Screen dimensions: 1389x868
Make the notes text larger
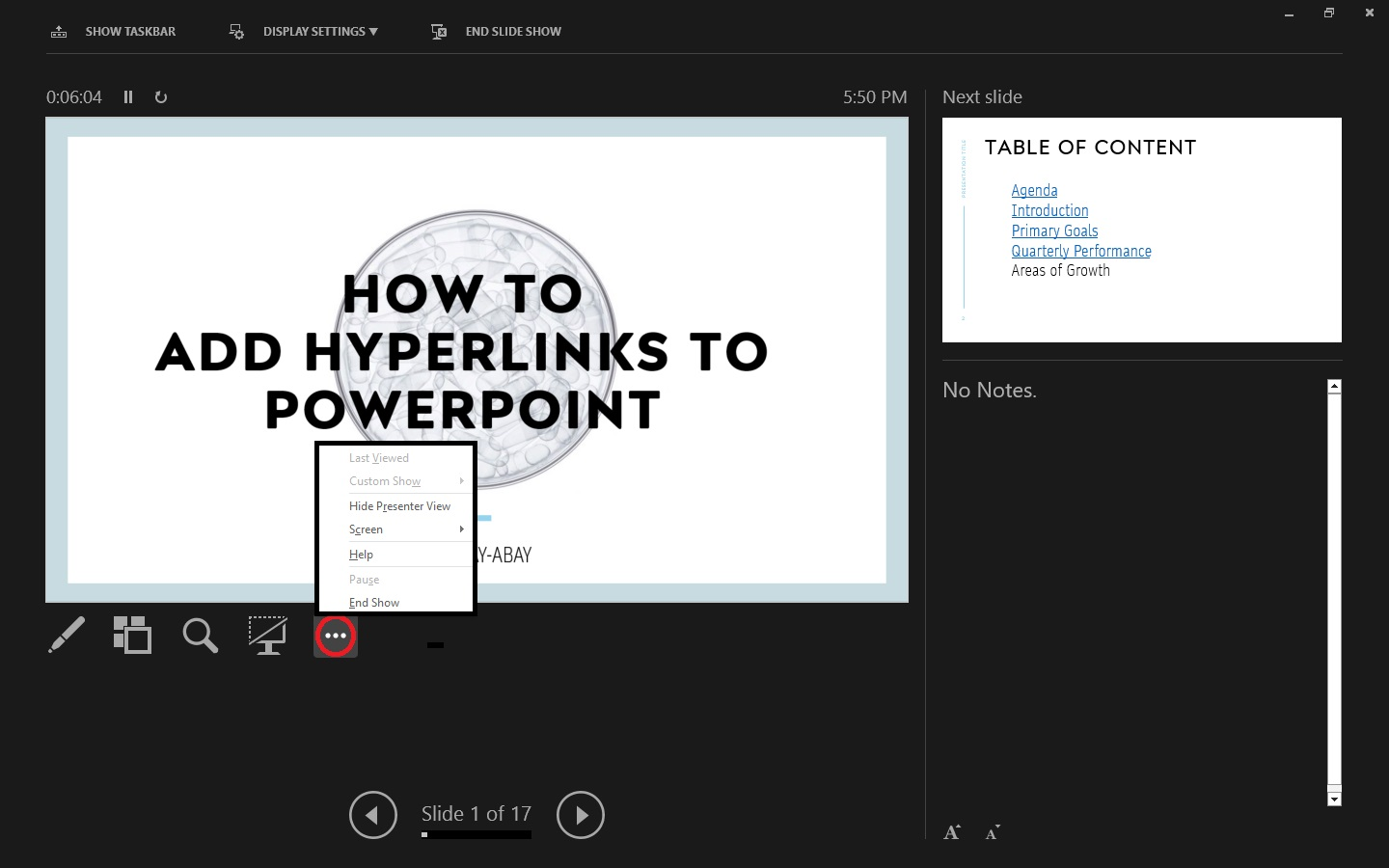click(952, 832)
